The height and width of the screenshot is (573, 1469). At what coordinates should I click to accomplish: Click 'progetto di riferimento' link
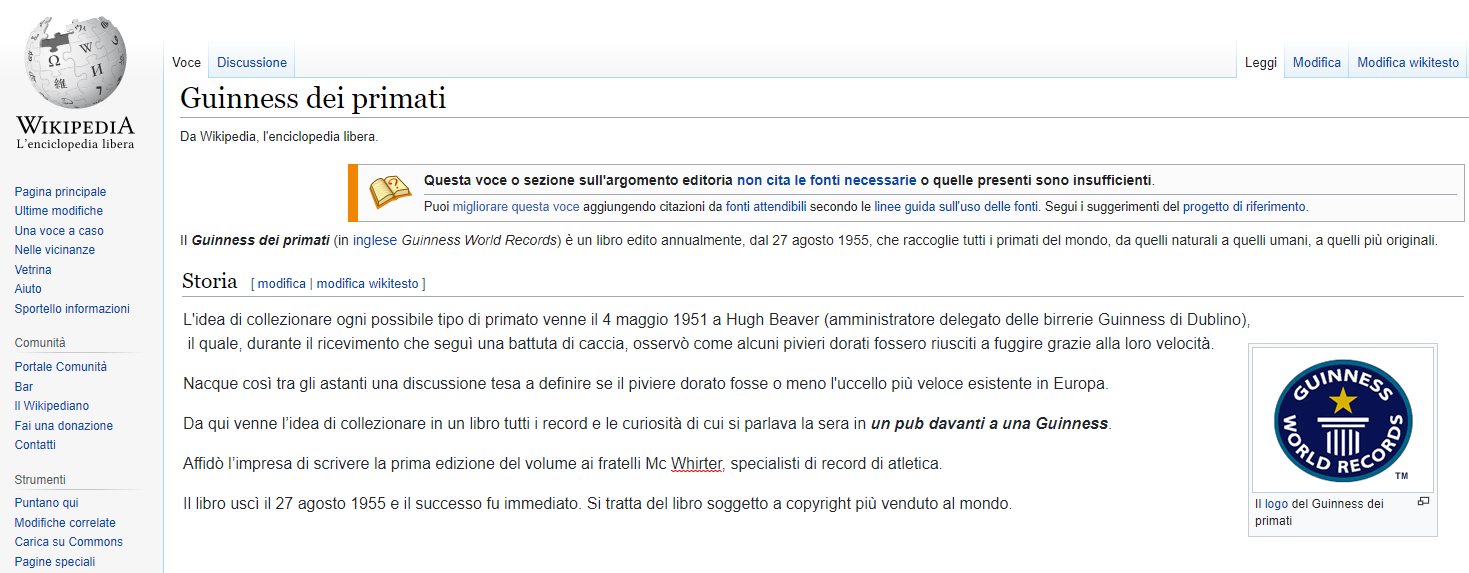[x=1244, y=207]
